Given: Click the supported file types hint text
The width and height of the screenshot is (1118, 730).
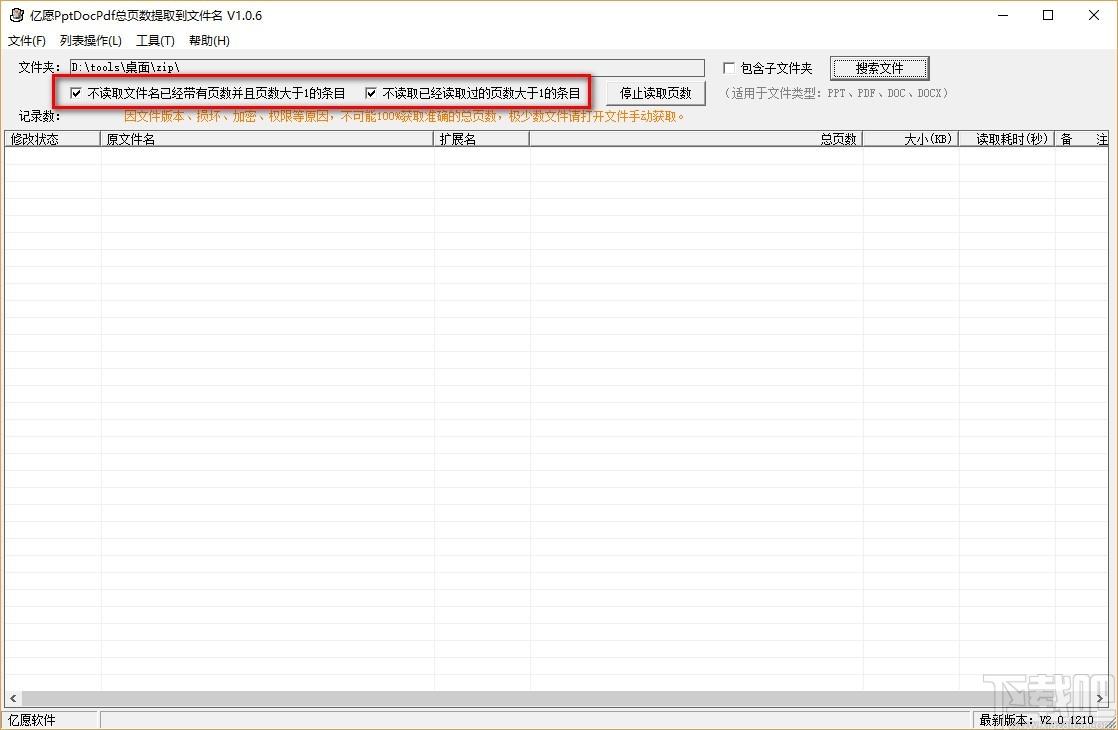Looking at the screenshot, I should (836, 93).
